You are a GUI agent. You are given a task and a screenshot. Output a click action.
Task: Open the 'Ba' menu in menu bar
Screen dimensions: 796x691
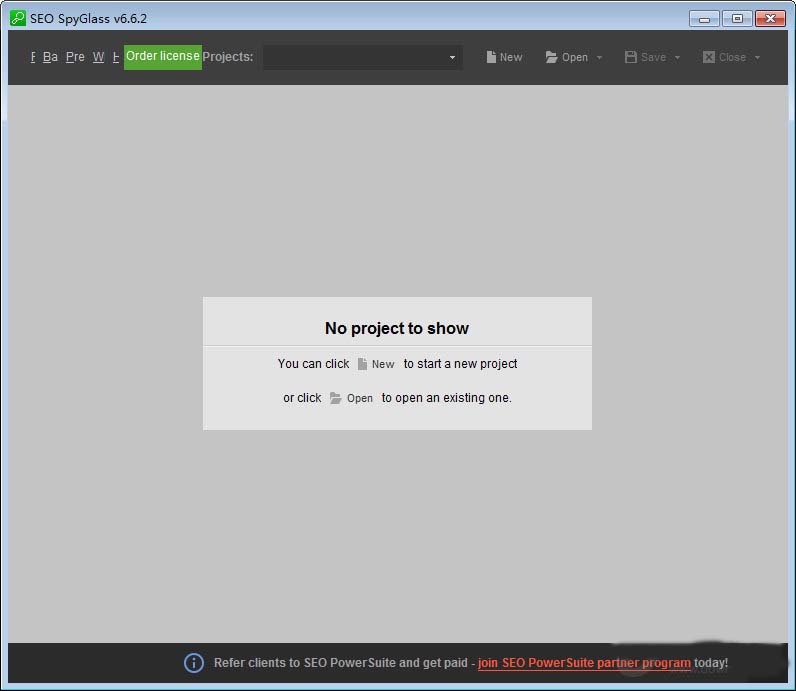(50, 57)
